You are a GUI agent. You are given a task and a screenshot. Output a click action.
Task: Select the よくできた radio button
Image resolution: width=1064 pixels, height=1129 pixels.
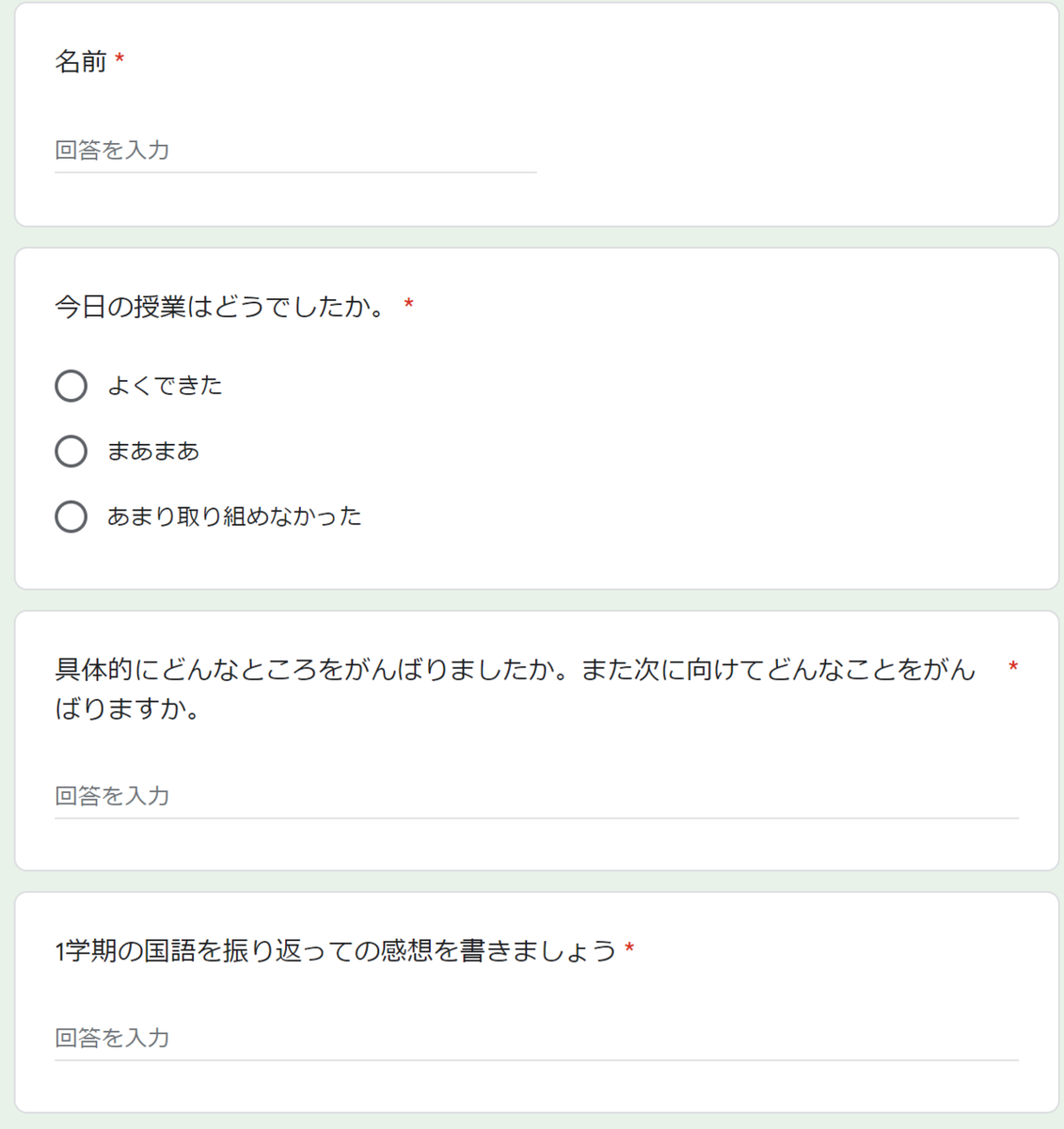[x=71, y=386]
